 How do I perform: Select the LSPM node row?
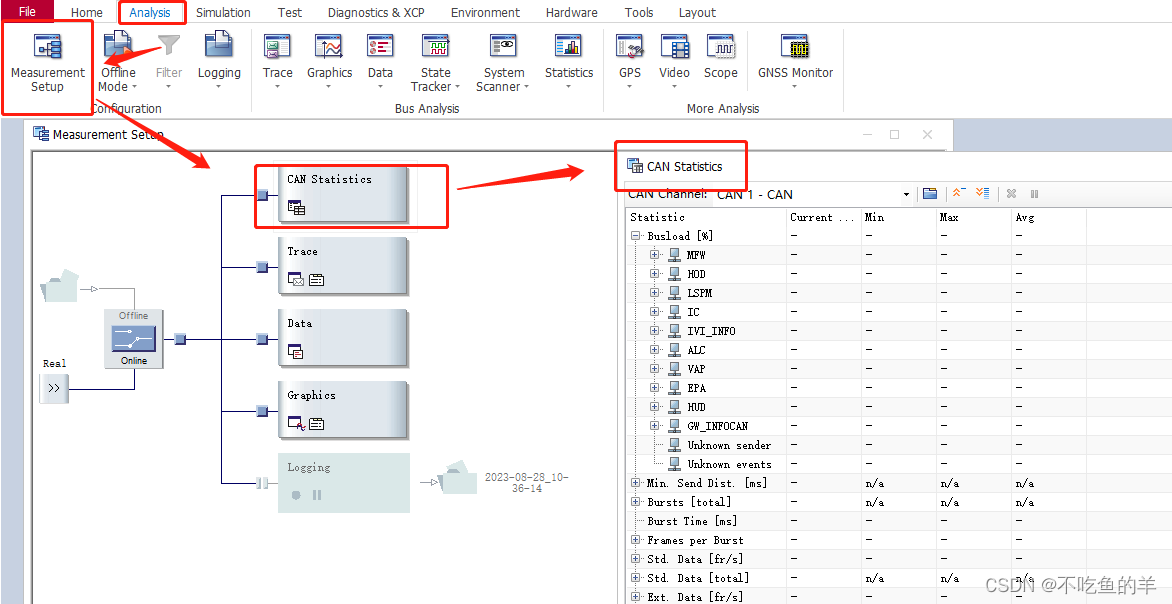pos(700,293)
